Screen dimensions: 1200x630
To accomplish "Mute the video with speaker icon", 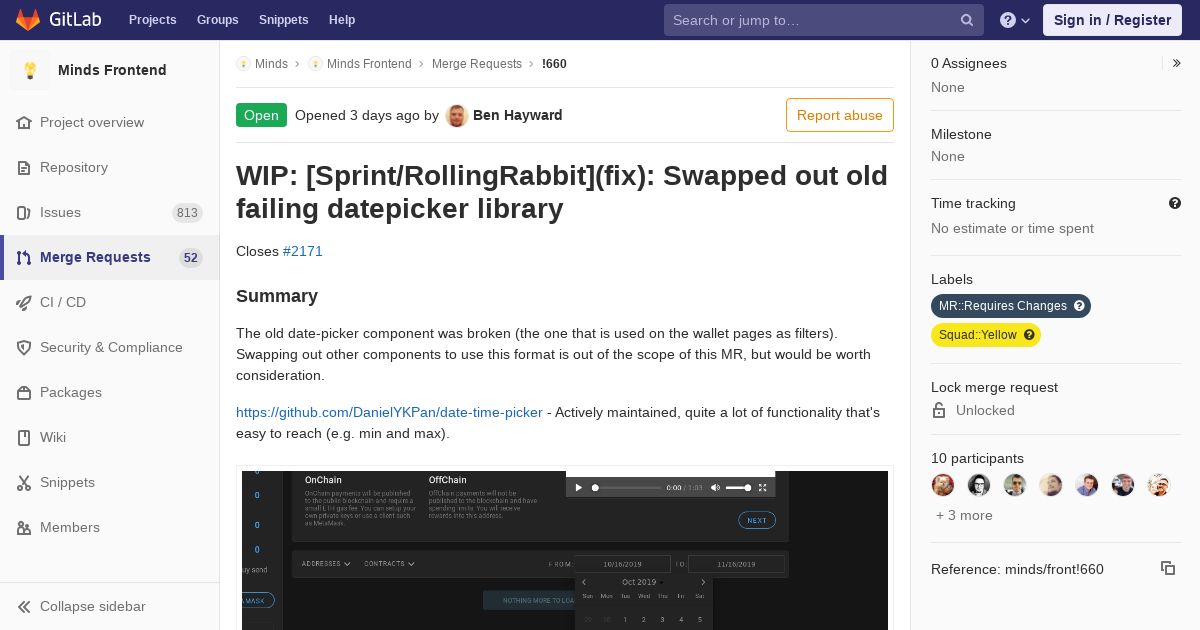I will tap(715, 488).
